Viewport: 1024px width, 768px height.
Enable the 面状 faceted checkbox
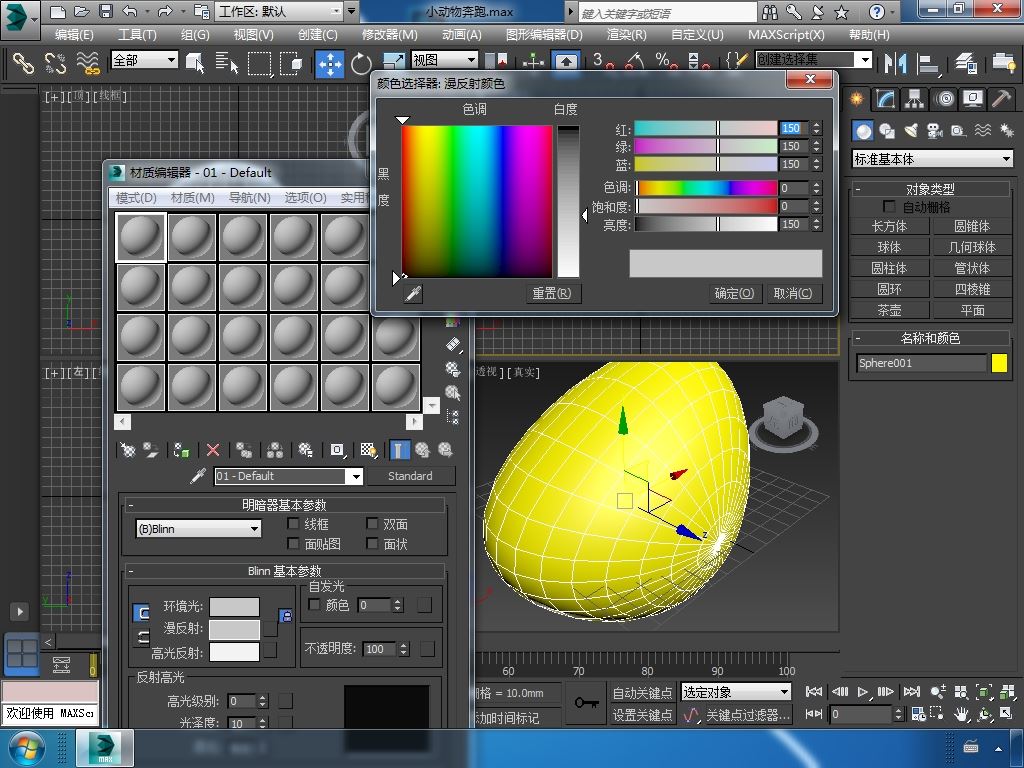372,543
